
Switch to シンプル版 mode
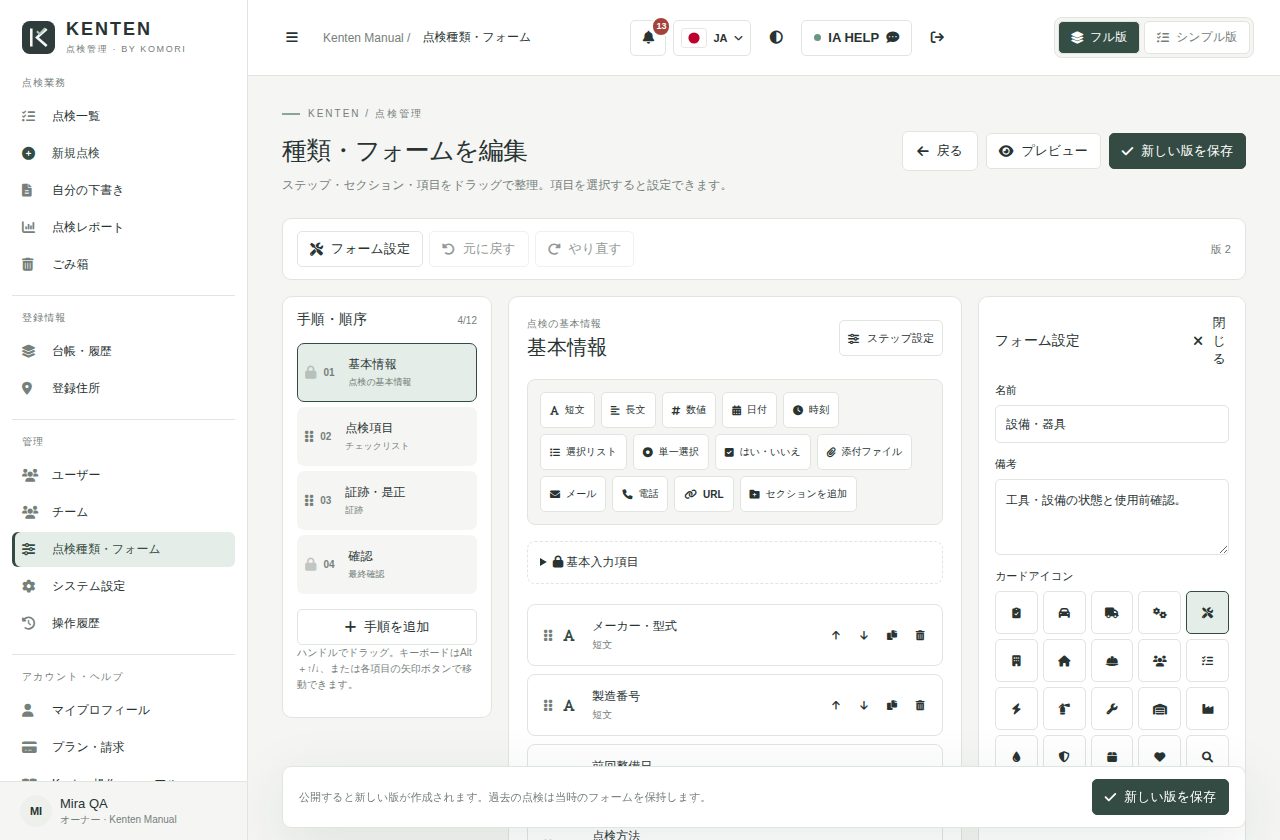pyautogui.click(x=1196, y=38)
